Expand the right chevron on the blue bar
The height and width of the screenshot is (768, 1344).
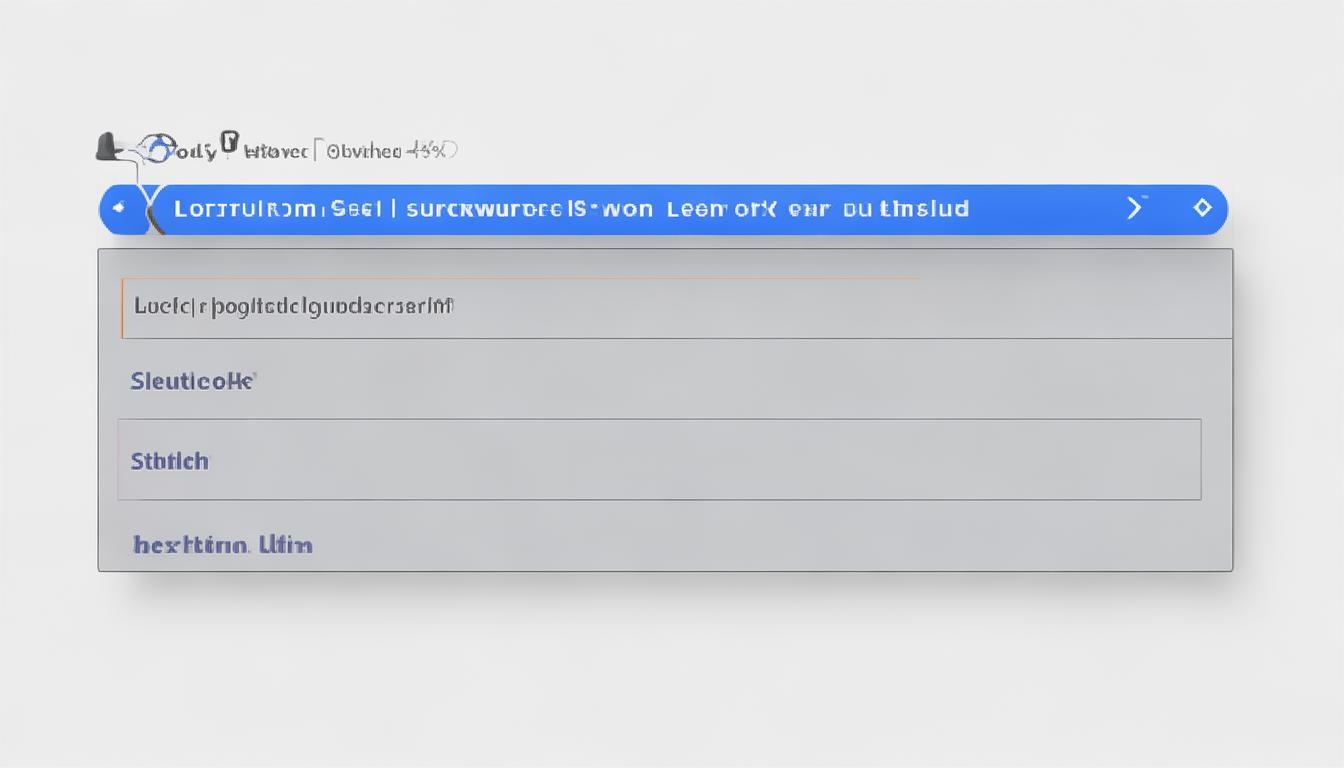point(1135,208)
